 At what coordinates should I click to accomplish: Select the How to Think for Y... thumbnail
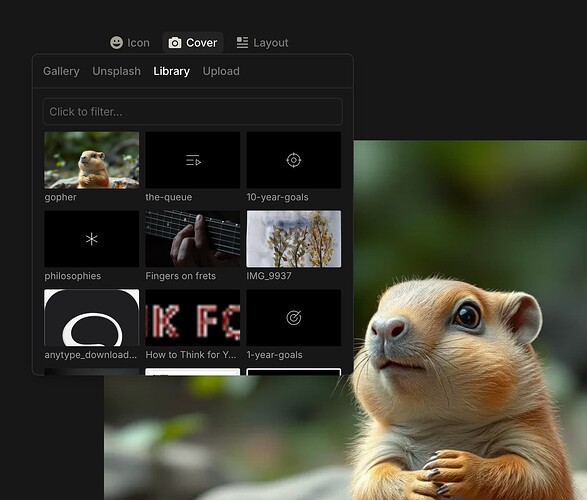click(193, 317)
